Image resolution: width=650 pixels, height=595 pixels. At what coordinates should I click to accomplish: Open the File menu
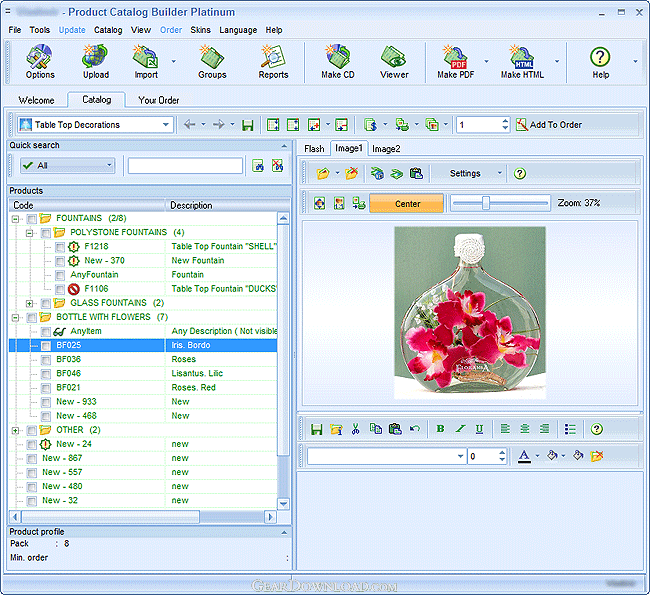pyautogui.click(x=15, y=30)
